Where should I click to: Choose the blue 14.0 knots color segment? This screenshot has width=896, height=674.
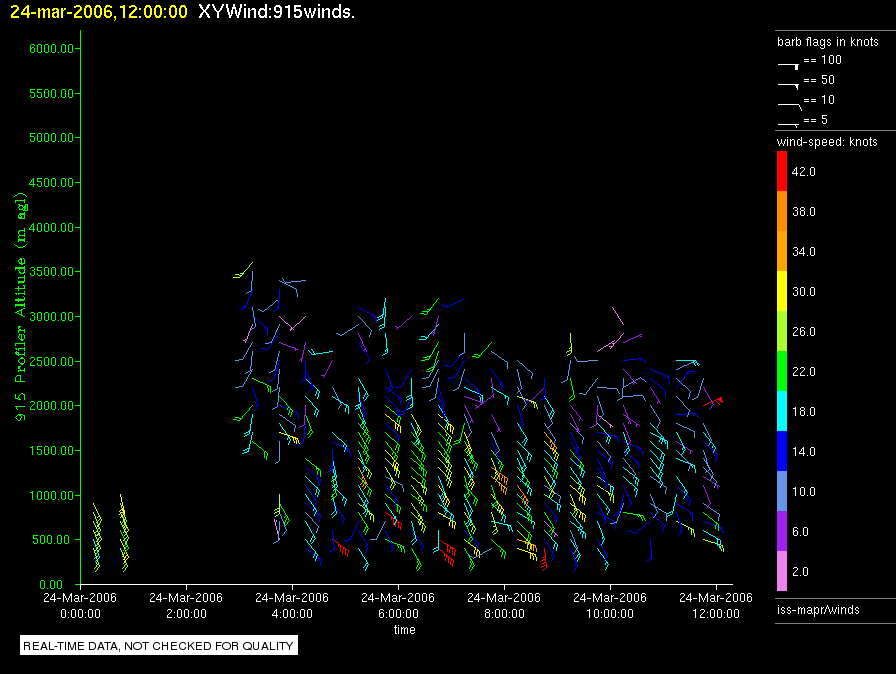click(782, 452)
